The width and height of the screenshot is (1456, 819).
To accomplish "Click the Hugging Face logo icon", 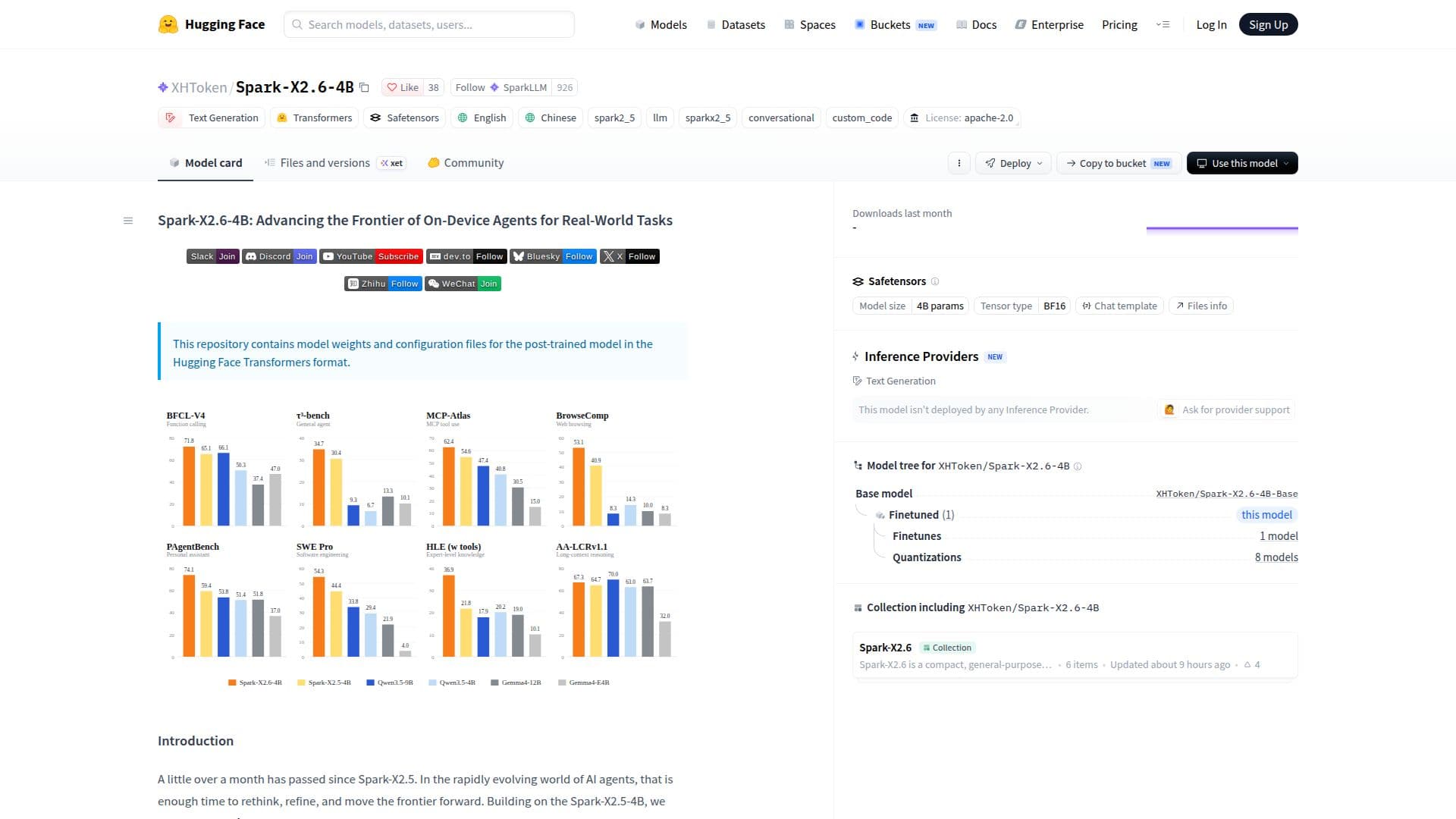I will (168, 24).
